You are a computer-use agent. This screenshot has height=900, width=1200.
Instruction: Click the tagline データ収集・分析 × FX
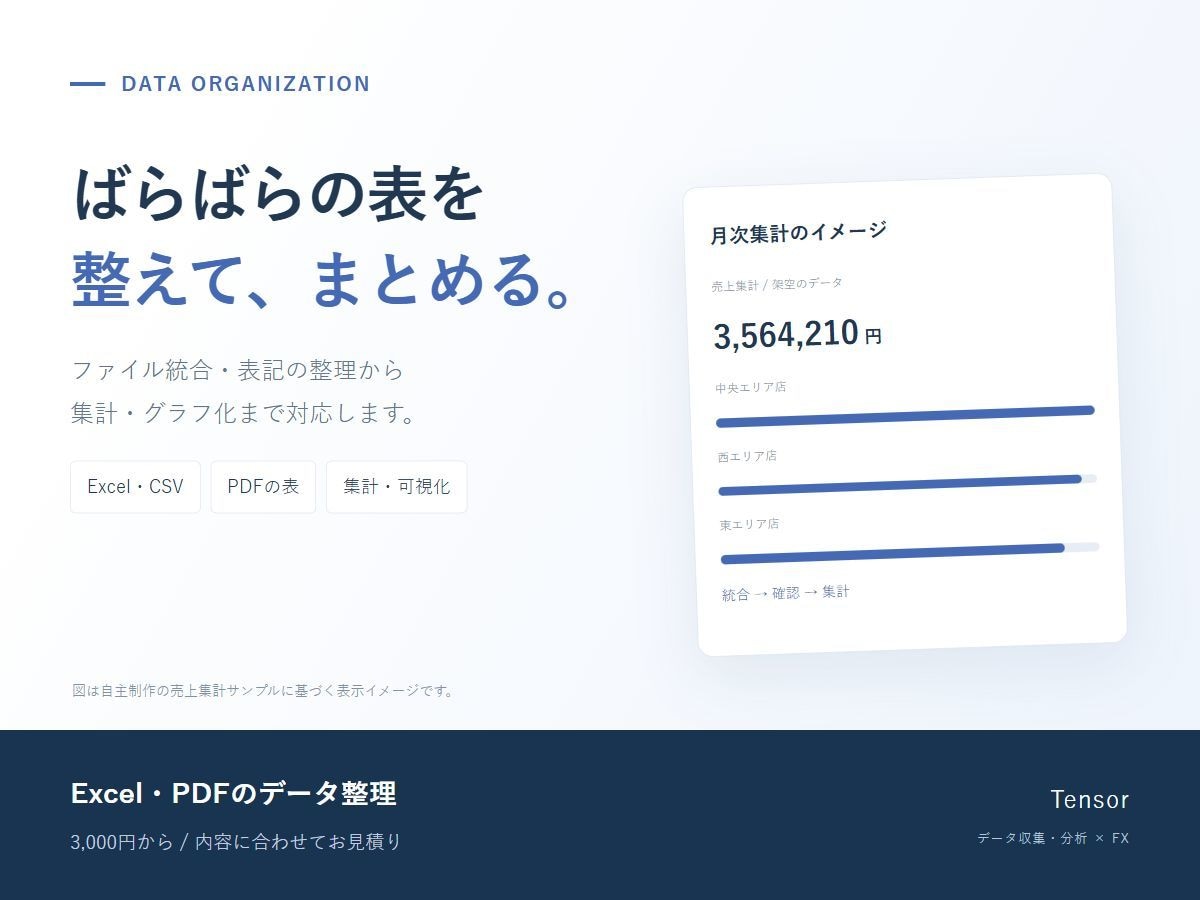pos(1053,838)
